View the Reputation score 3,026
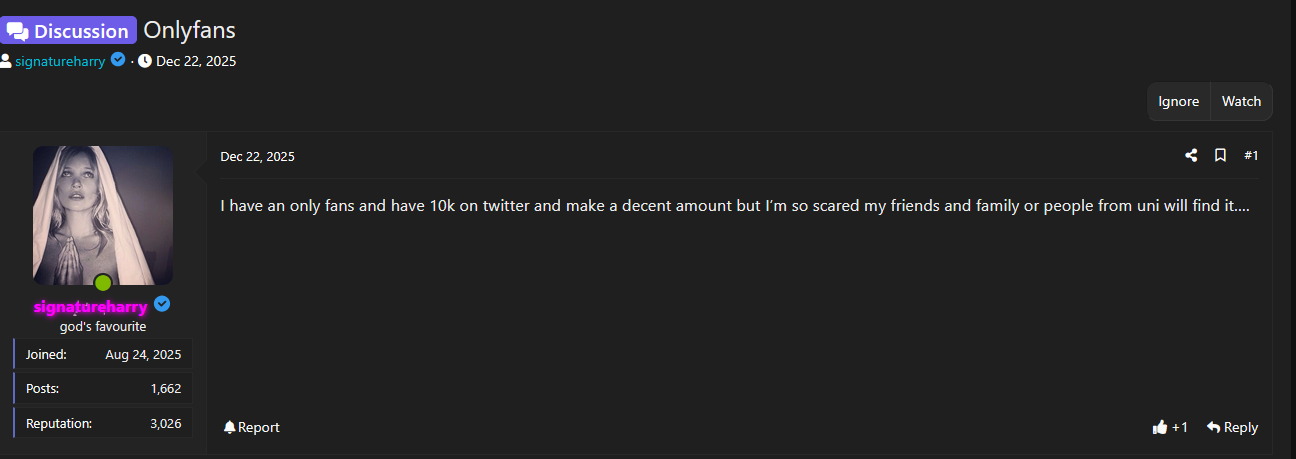Image resolution: width=1296 pixels, height=459 pixels. tap(165, 423)
